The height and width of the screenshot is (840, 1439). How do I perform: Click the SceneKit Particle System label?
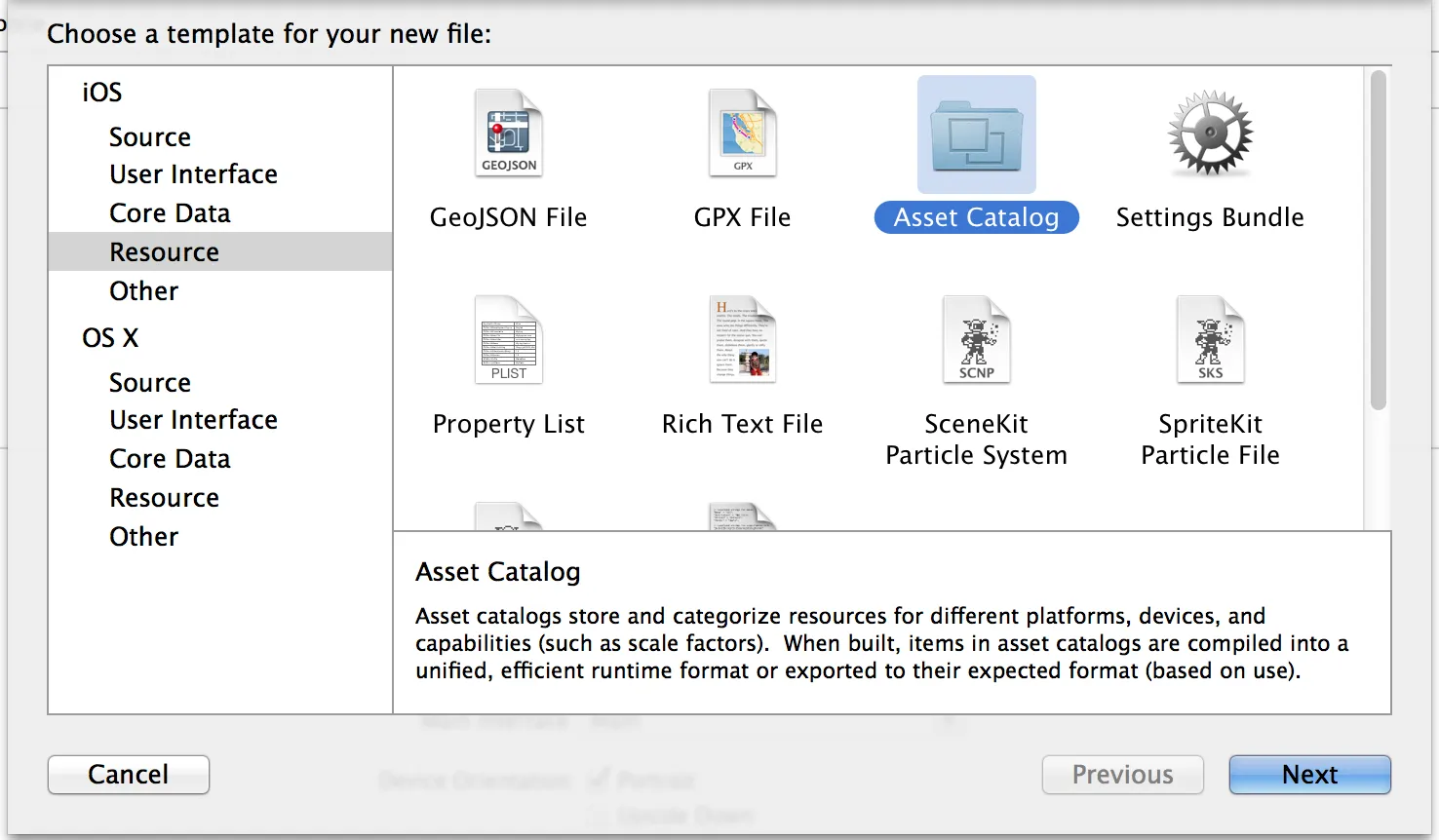(x=977, y=439)
